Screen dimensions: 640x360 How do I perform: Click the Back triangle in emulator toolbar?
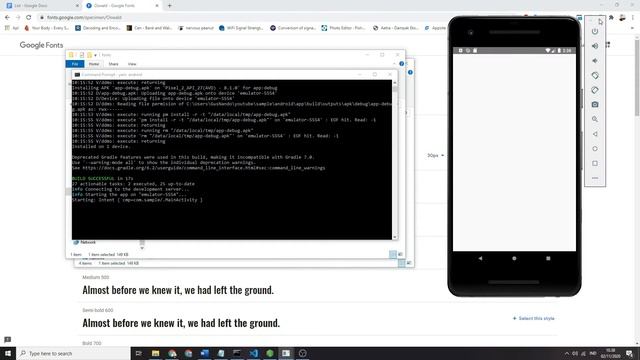[595, 134]
